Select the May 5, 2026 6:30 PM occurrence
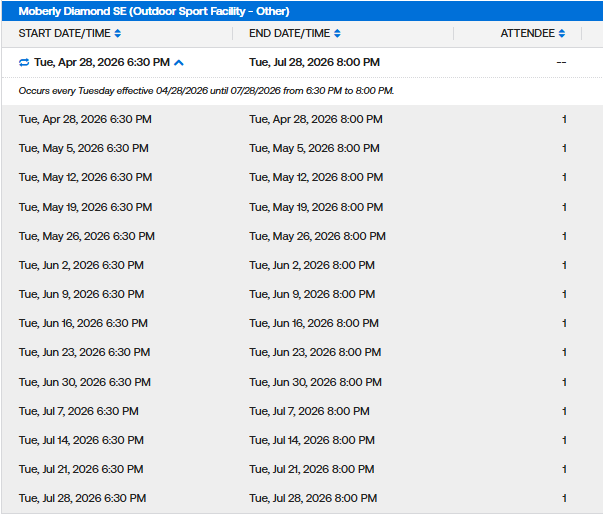Image resolution: width=603 pixels, height=523 pixels. point(83,148)
